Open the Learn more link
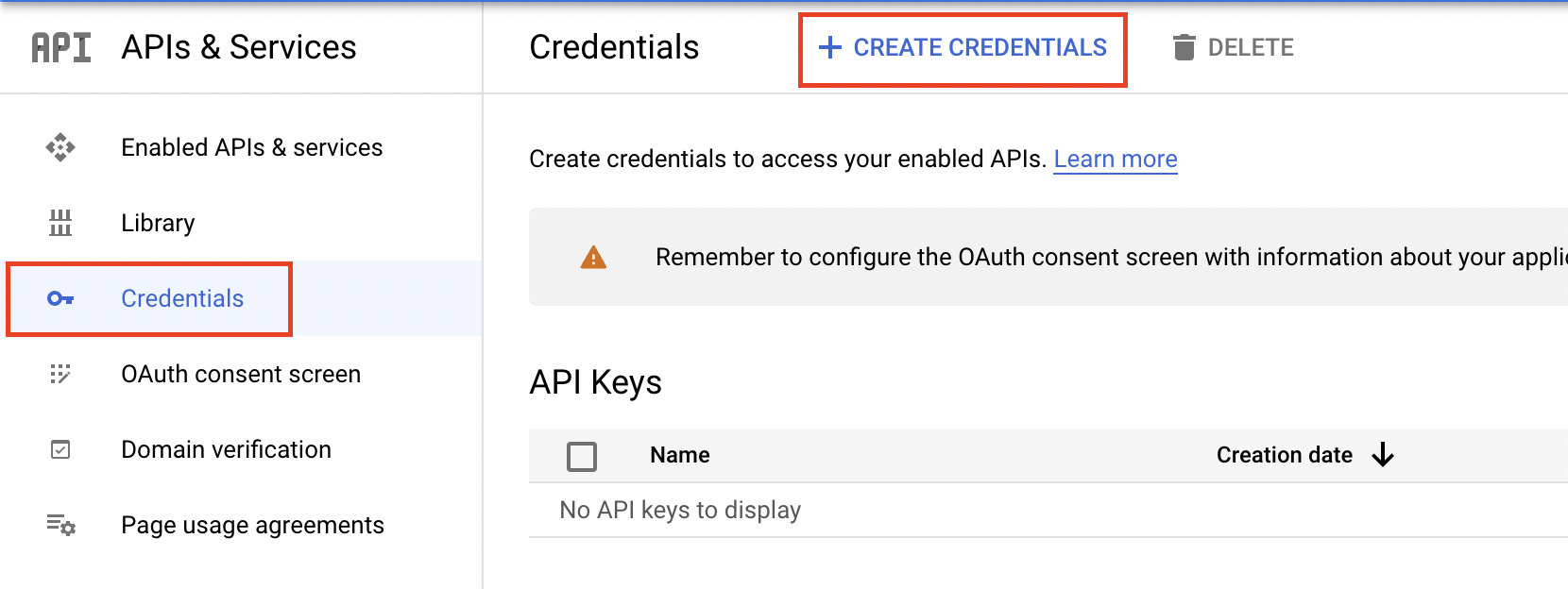 [1115, 159]
